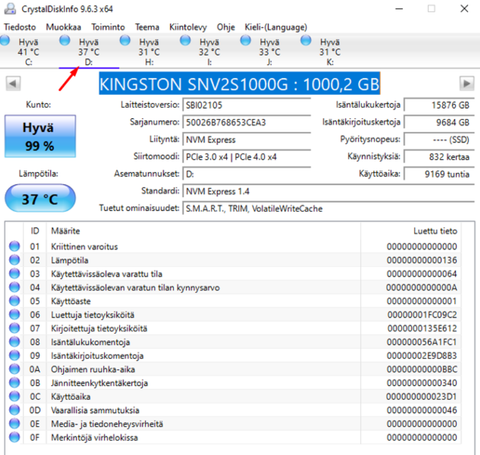Click drive letter field D:
Viewport: 480px width, 455px height.
click(x=246, y=174)
